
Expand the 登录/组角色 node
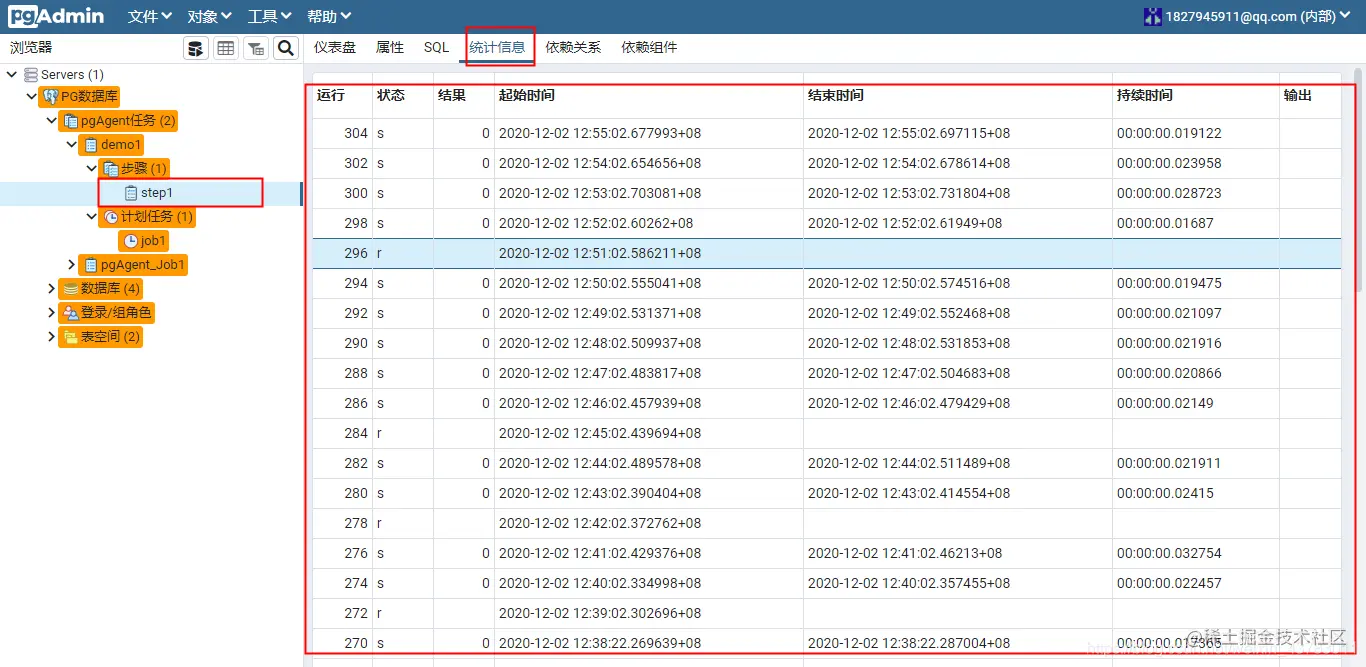[x=51, y=313]
